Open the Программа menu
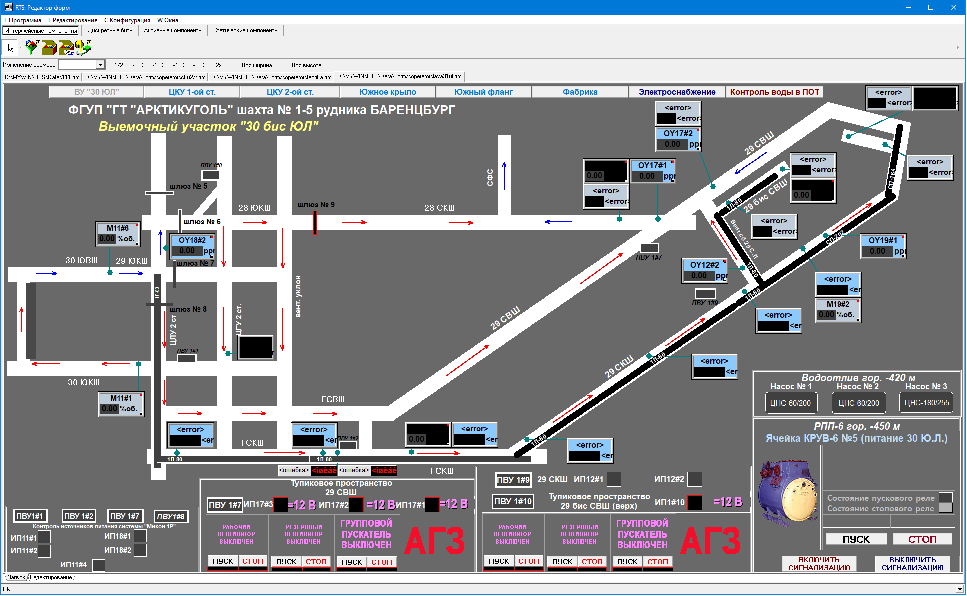Image resolution: width=967 pixels, height=596 pixels. click(25, 20)
